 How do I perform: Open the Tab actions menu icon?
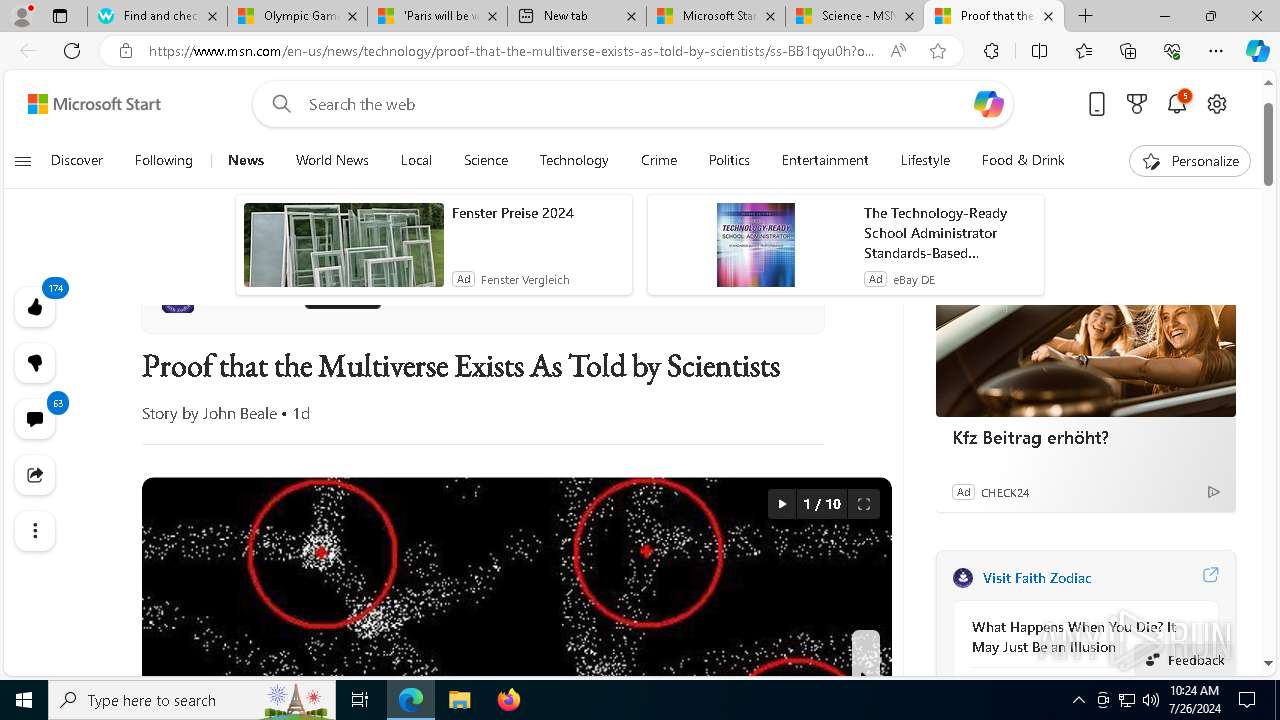coord(60,16)
